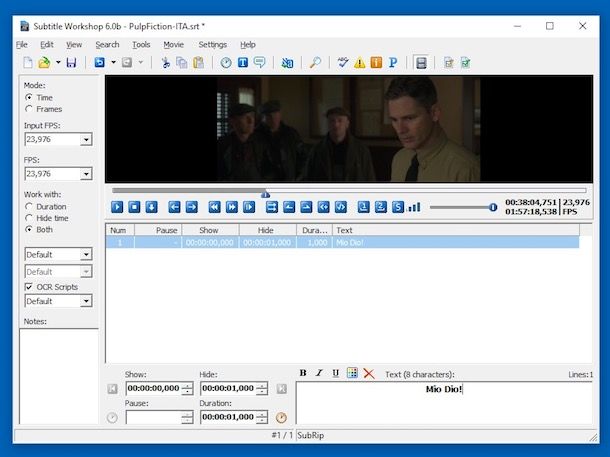Image resolution: width=610 pixels, height=457 pixels.
Task: Expand the FPS 23,976 dropdown
Action: pos(86,174)
